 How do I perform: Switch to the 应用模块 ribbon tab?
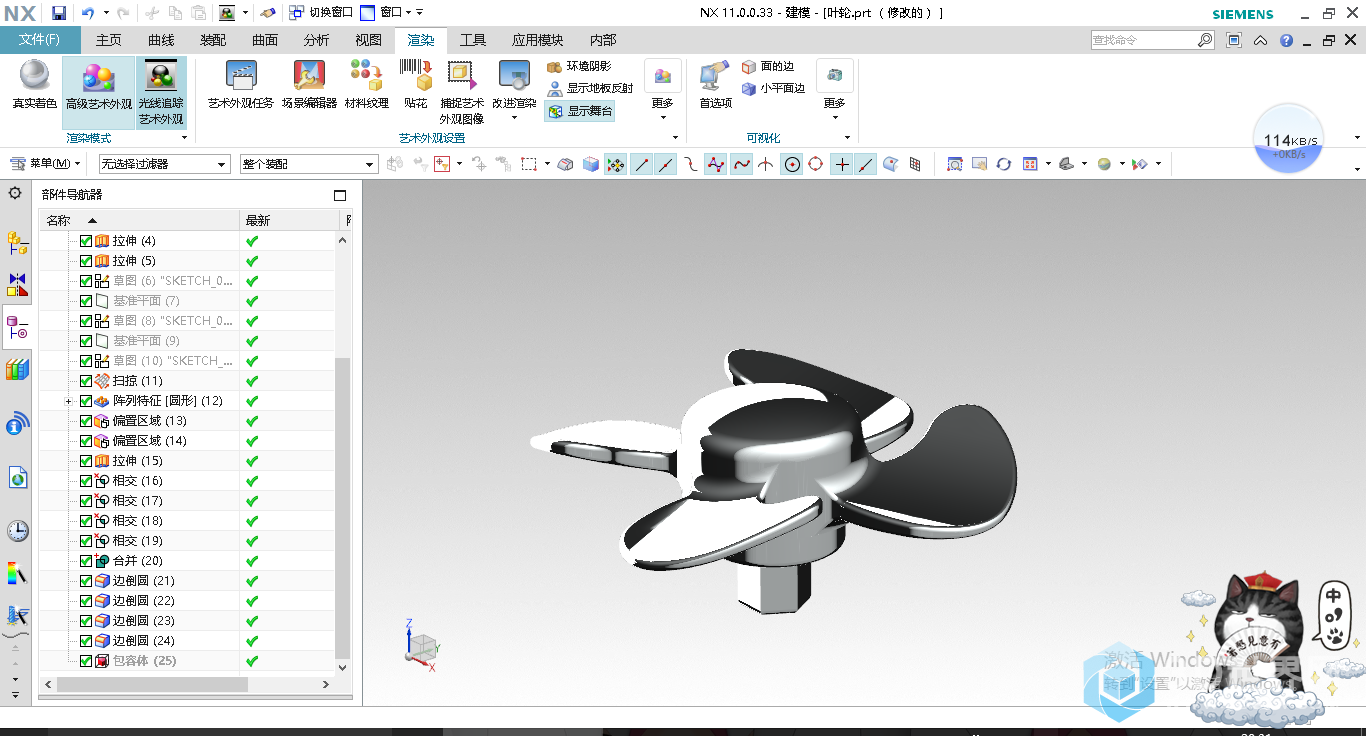(x=538, y=40)
